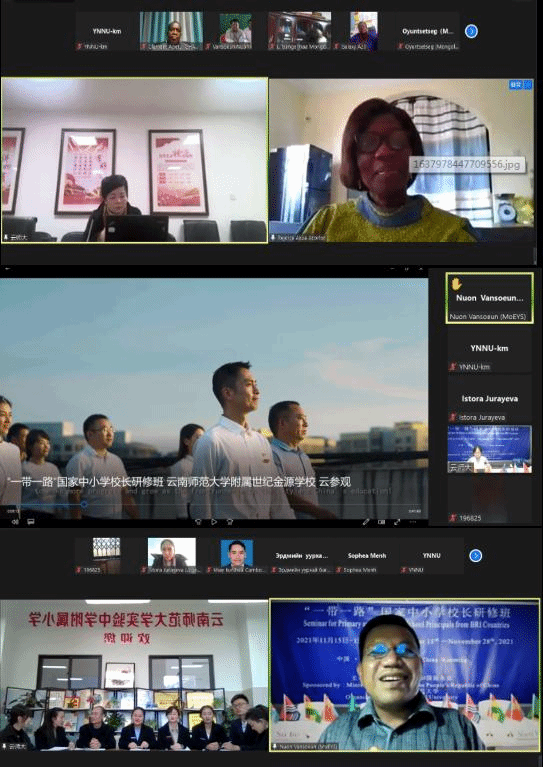
Task: Select the Oyuntsetseg tile in top strip
Action: point(427,31)
